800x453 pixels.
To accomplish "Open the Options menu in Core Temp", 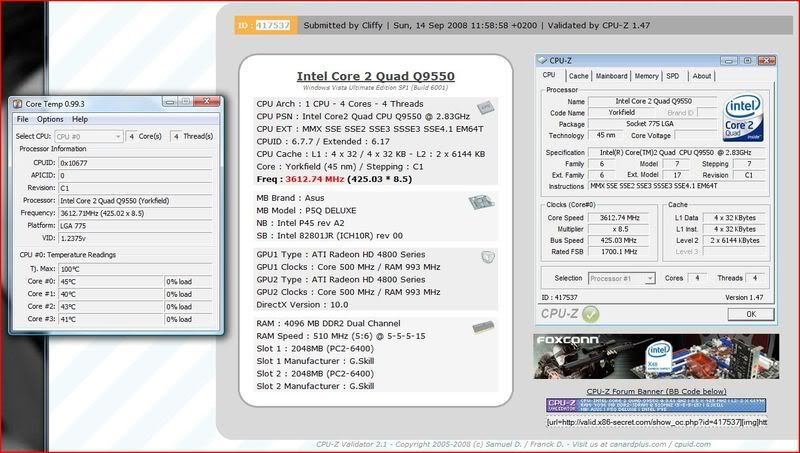I will 50,119.
